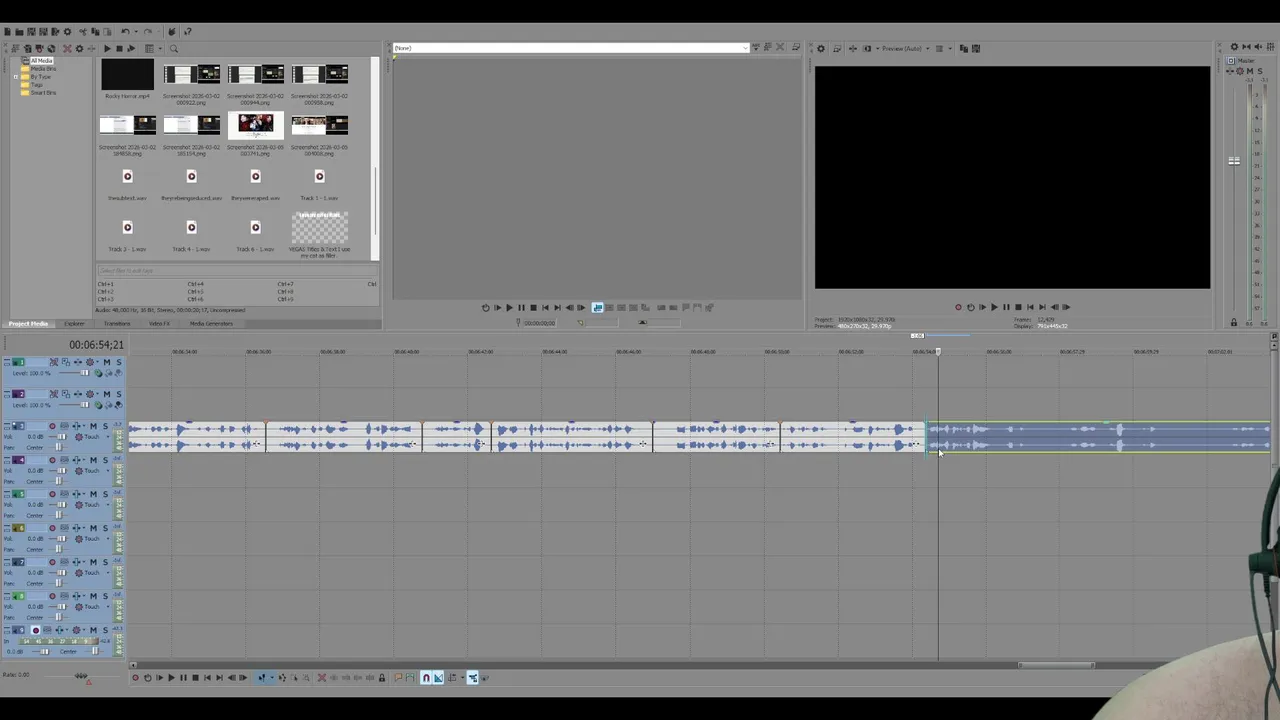Select the Media Bins folder
This screenshot has height=720, width=1280.
tap(43, 69)
